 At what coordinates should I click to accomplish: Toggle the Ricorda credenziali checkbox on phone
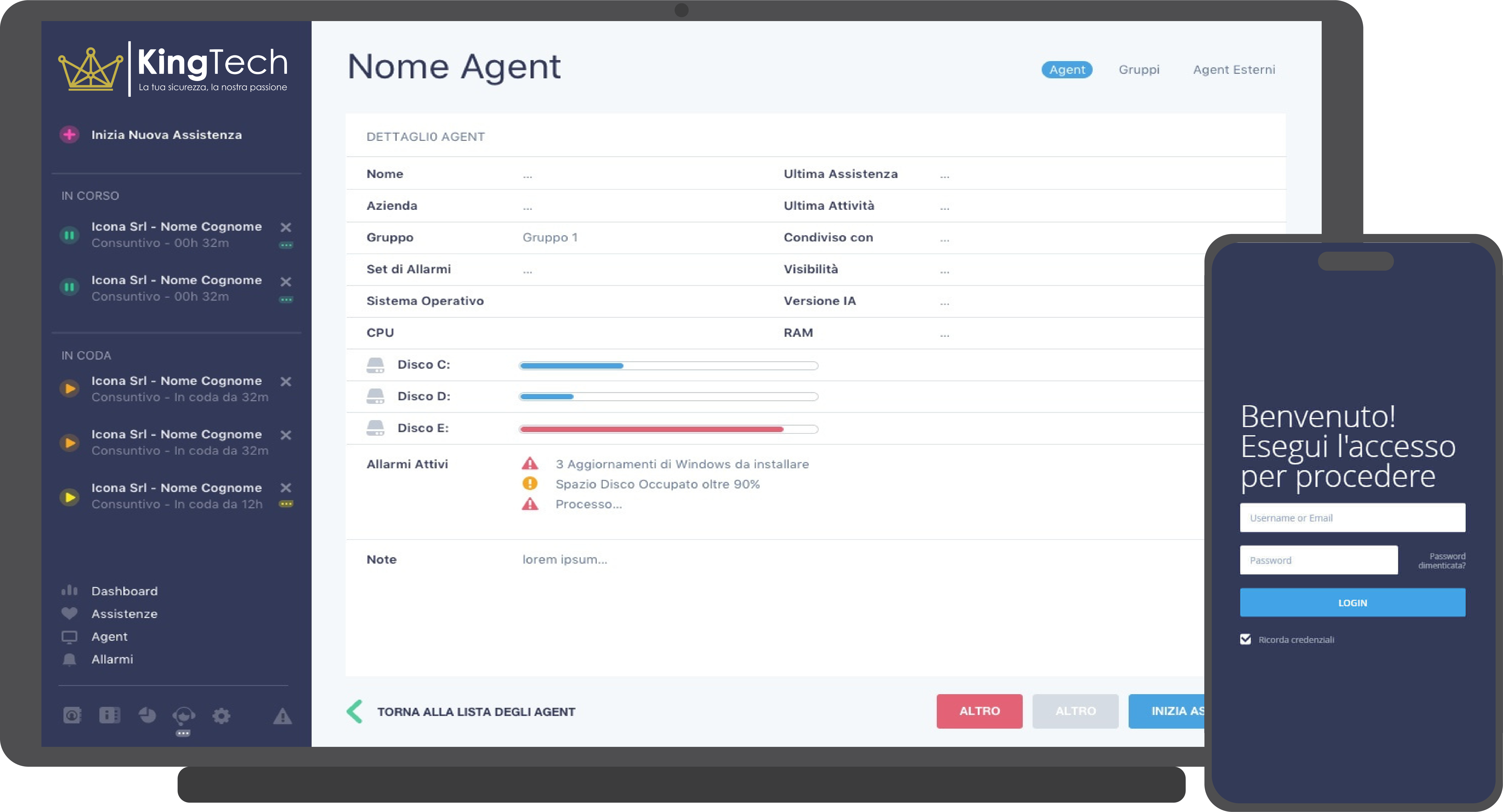tap(1246, 639)
